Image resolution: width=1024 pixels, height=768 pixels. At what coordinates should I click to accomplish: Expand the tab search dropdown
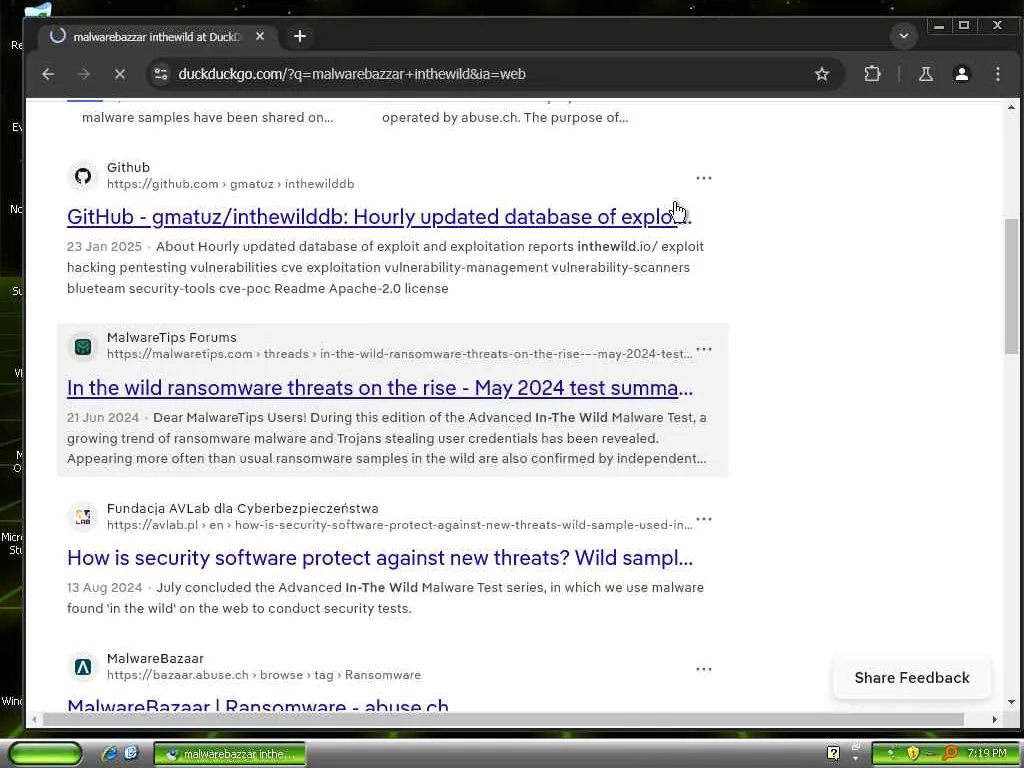click(x=904, y=36)
